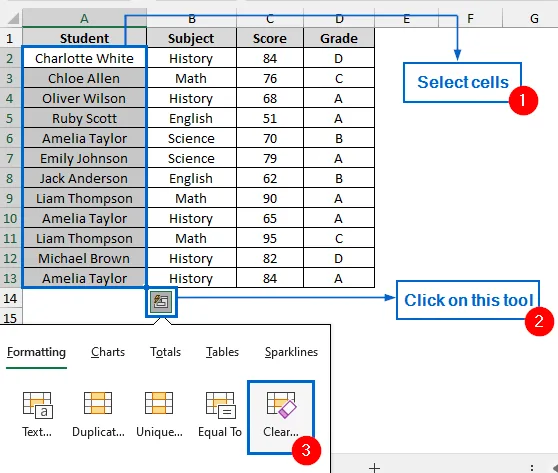Click score cell showing 68
This screenshot has height=473, width=558.
click(x=270, y=98)
